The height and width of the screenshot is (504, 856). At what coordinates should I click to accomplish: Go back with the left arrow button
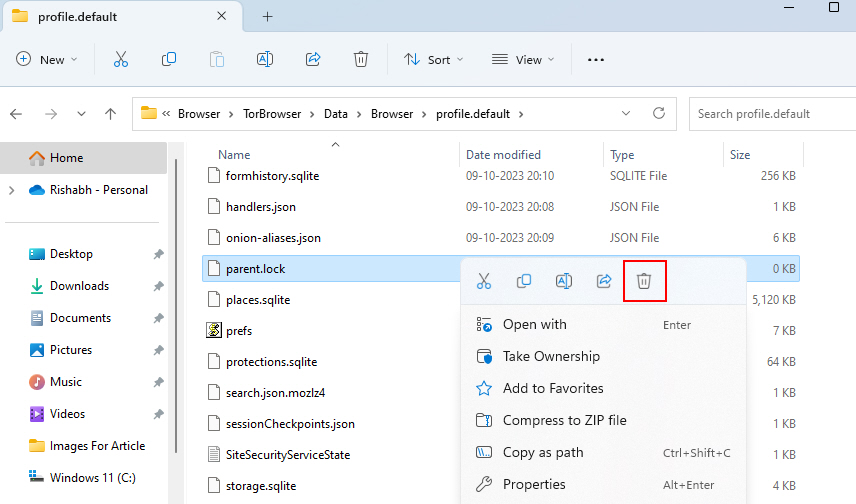[16, 114]
